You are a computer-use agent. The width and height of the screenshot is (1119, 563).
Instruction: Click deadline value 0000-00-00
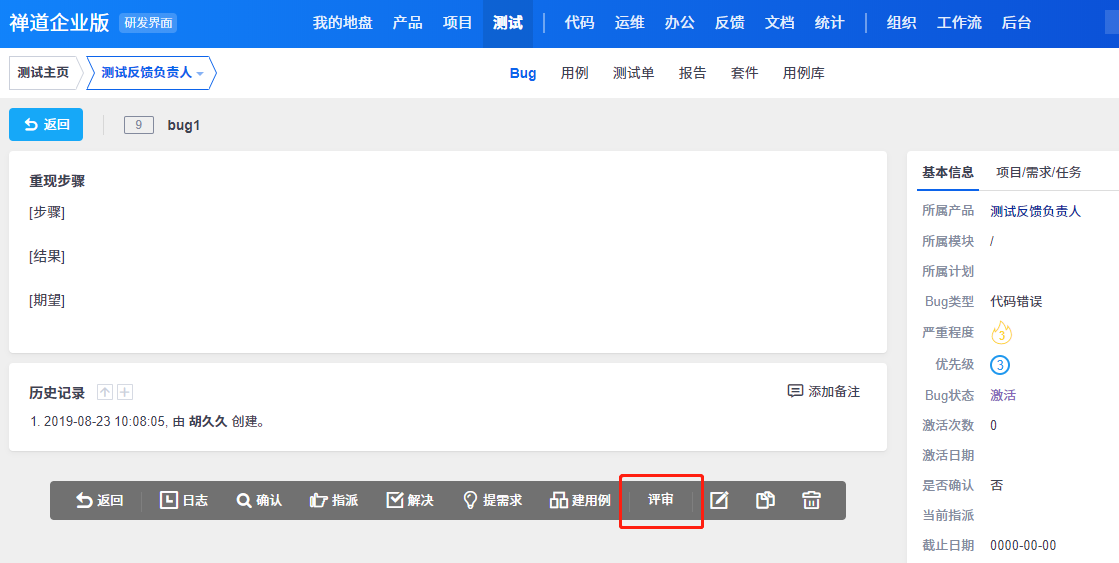(1023, 545)
